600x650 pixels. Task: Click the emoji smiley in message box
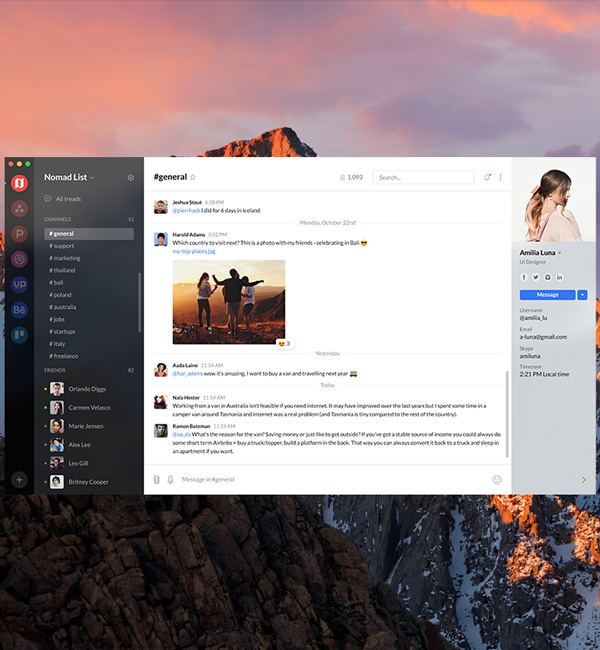(496, 479)
